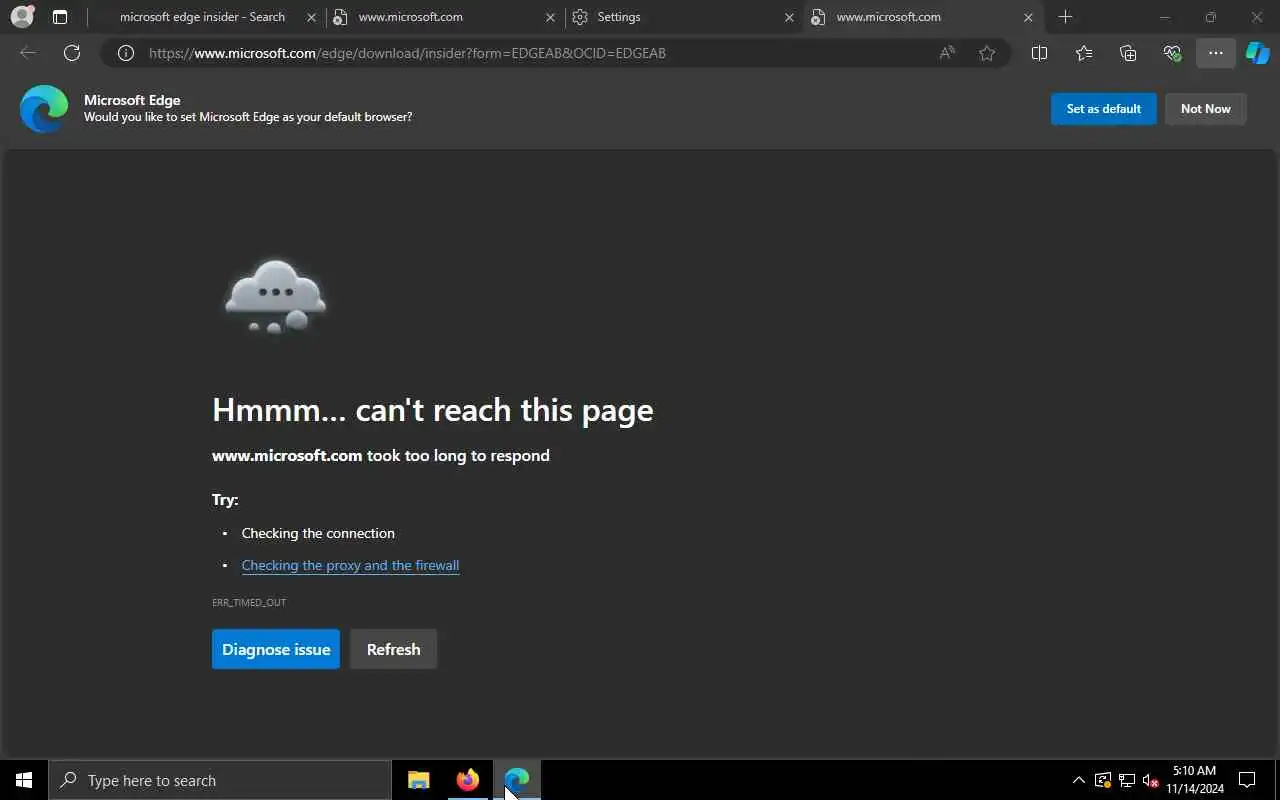Open split screen icon
Image resolution: width=1280 pixels, height=800 pixels.
(x=1039, y=53)
